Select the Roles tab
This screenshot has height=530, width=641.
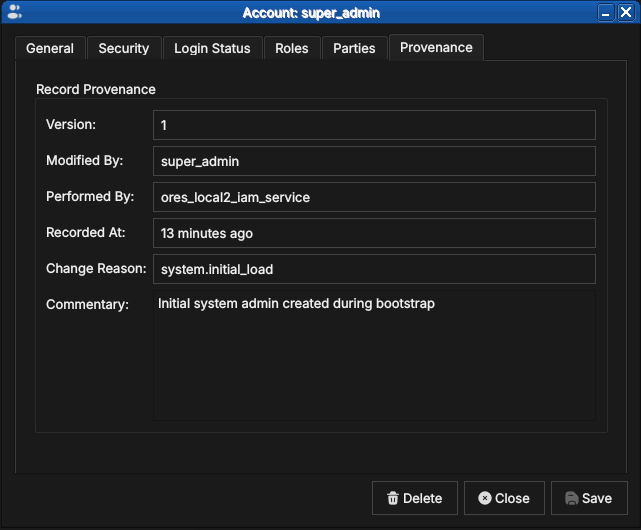pyautogui.click(x=292, y=48)
